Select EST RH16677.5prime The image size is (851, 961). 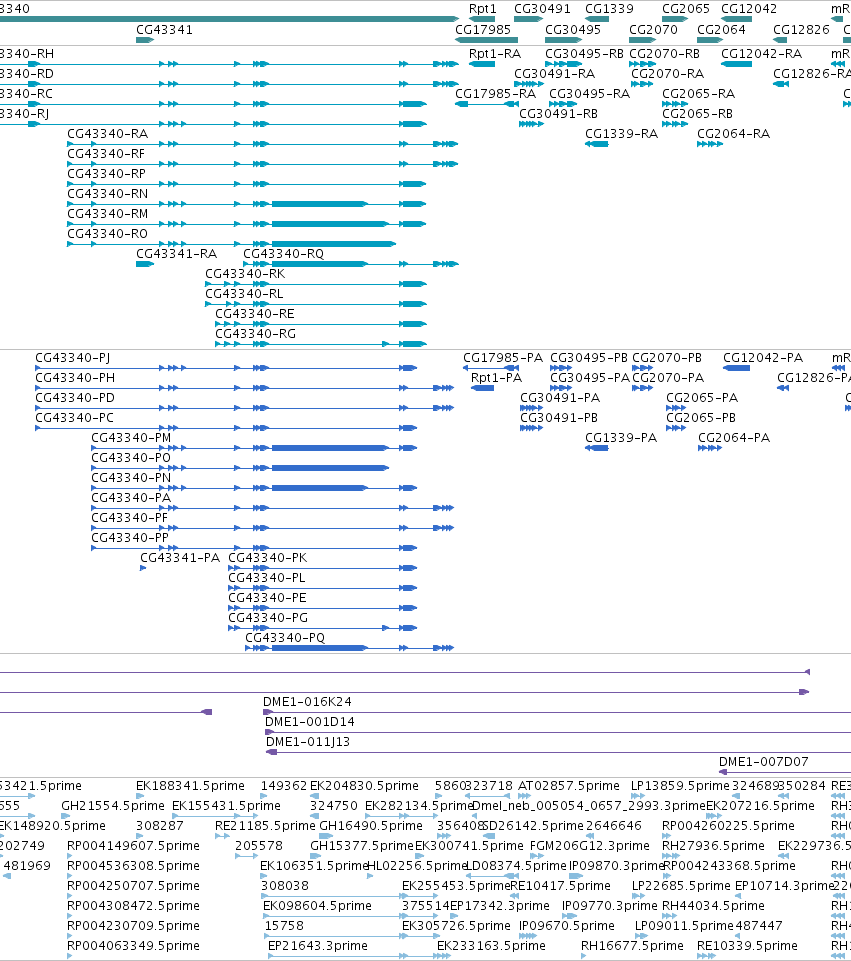pos(632,946)
